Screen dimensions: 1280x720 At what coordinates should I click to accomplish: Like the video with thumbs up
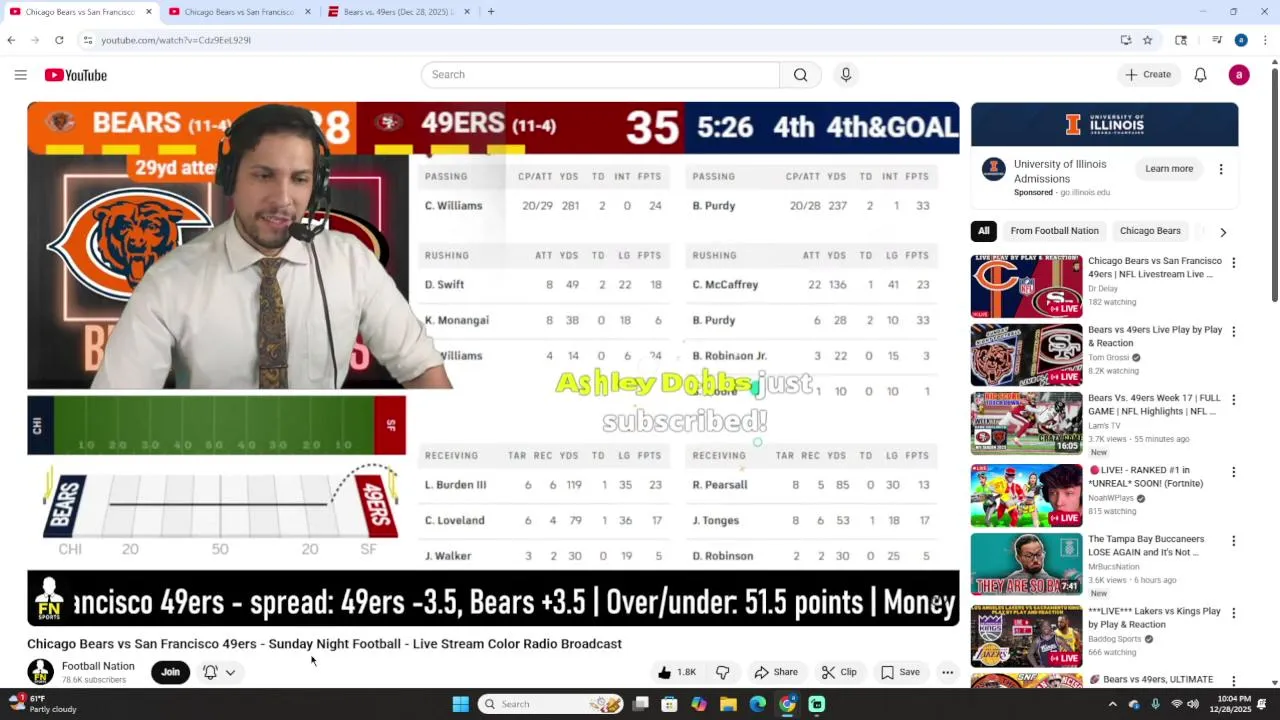(677, 672)
